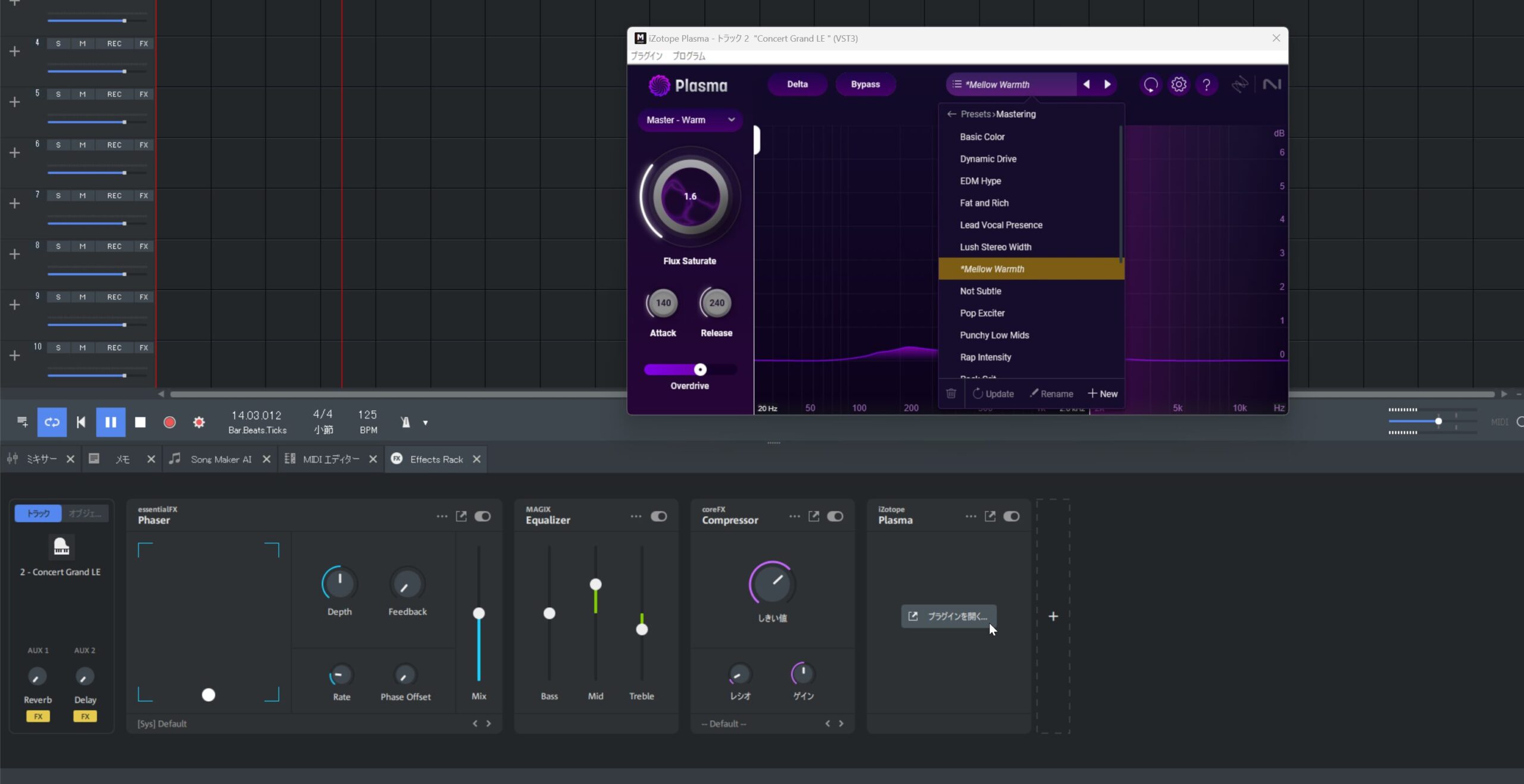Viewport: 1524px width, 784px height.
Task: Adjust the Overdrive slider handle
Action: pyautogui.click(x=700, y=370)
